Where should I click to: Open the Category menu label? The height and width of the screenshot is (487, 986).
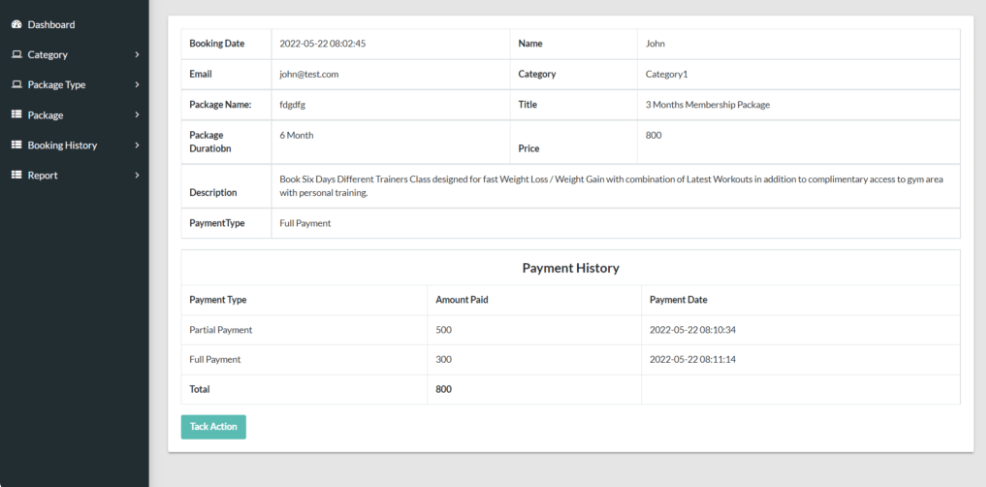[x=47, y=55]
